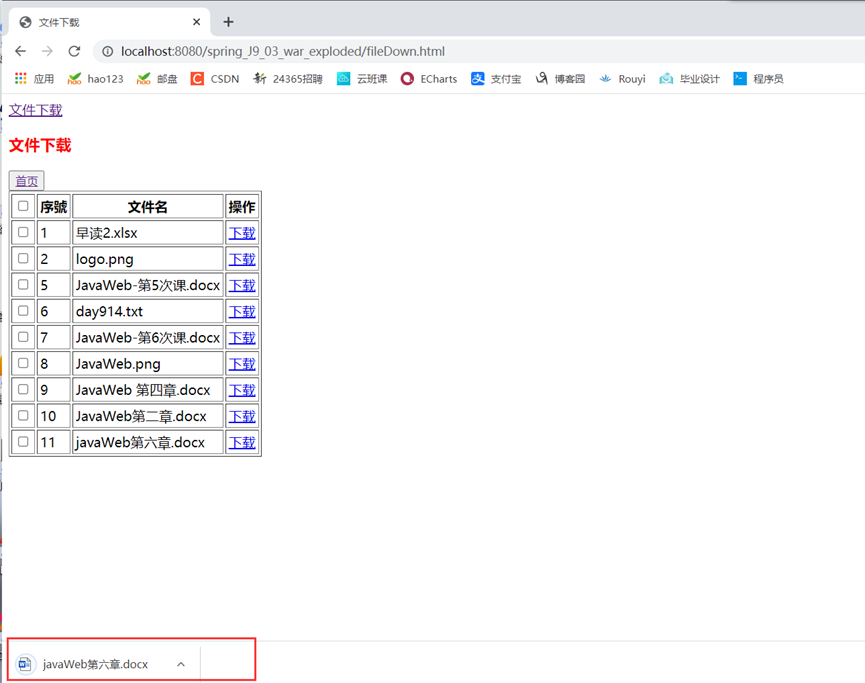The image size is (865, 683).
Task: Select the 早读2.xlsx file name cell
Action: pos(148,233)
